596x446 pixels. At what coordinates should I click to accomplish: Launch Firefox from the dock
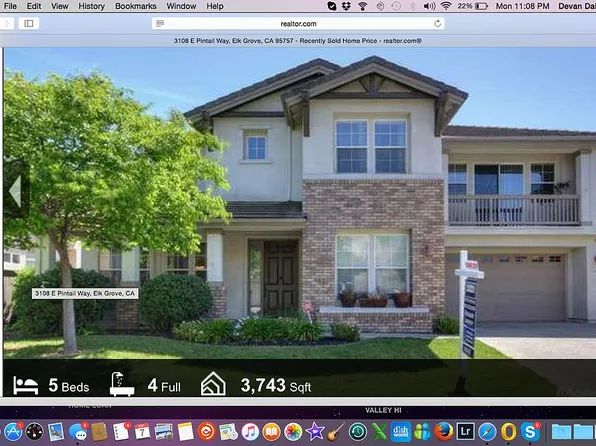(x=444, y=432)
